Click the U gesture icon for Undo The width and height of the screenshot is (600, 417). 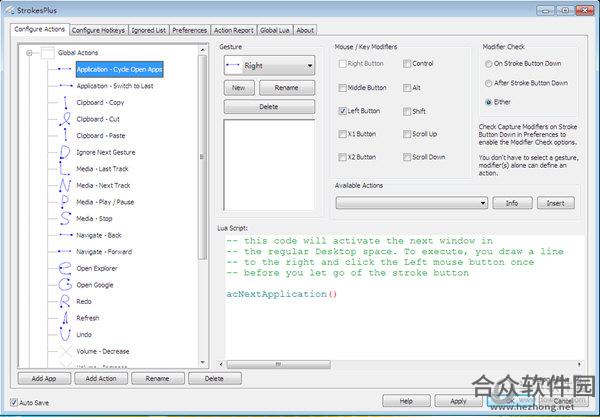(65, 334)
